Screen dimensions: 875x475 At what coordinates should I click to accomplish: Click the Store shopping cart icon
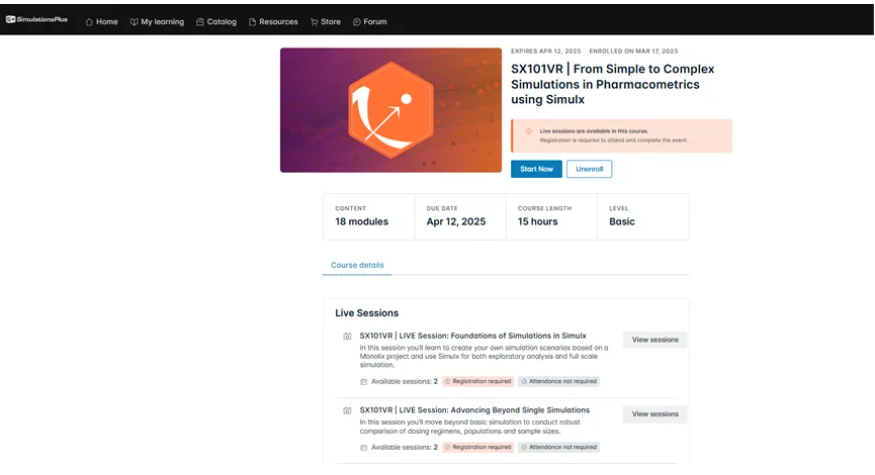point(314,22)
